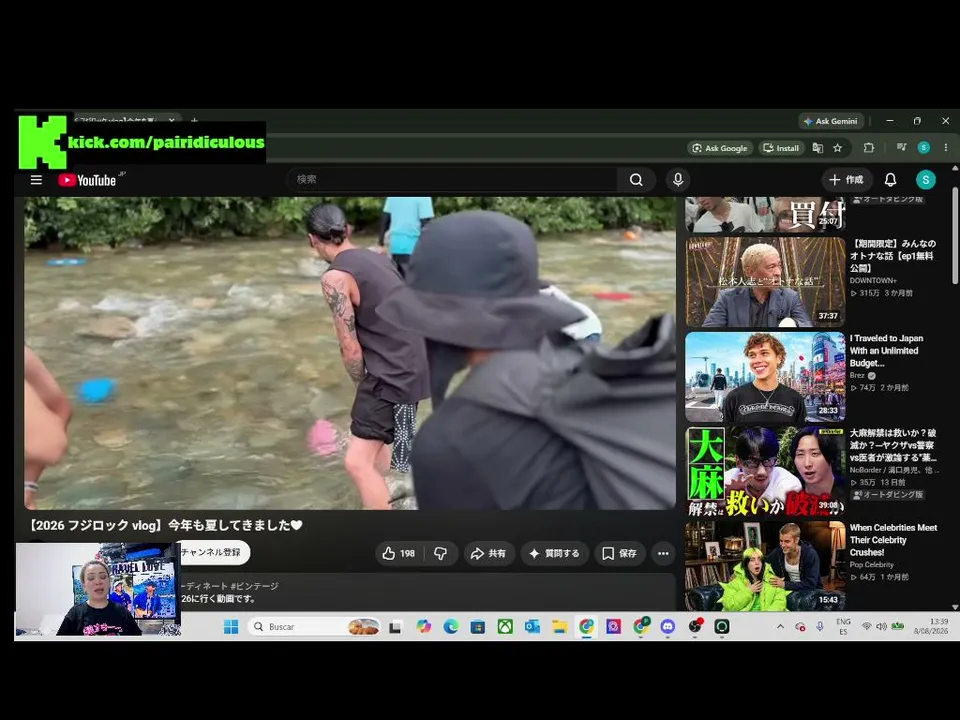Screen dimensions: 960x720
Task: Open the volume speaker tray icon
Action: (x=881, y=626)
